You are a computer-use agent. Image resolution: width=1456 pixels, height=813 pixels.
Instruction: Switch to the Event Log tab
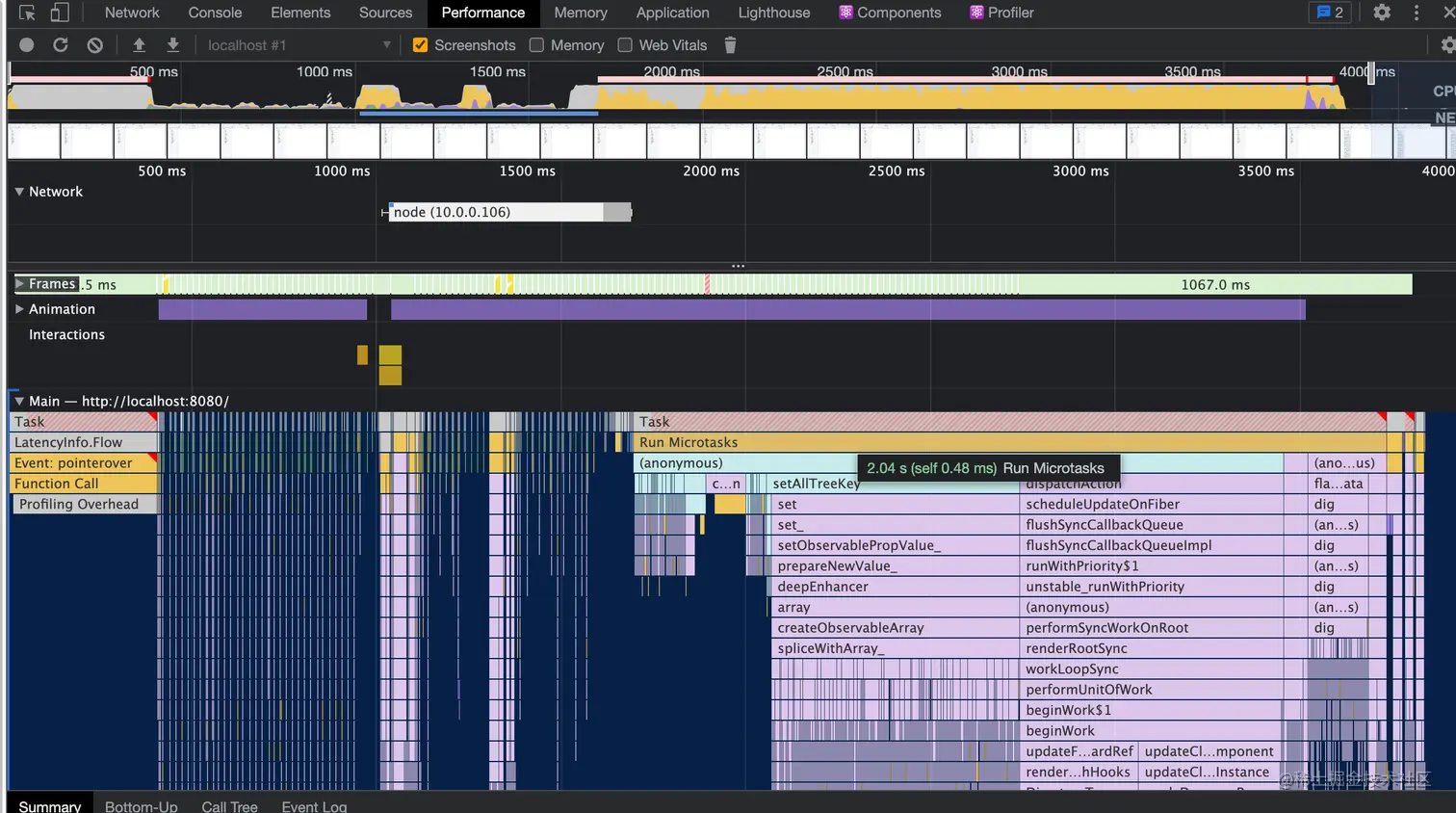pos(314,805)
